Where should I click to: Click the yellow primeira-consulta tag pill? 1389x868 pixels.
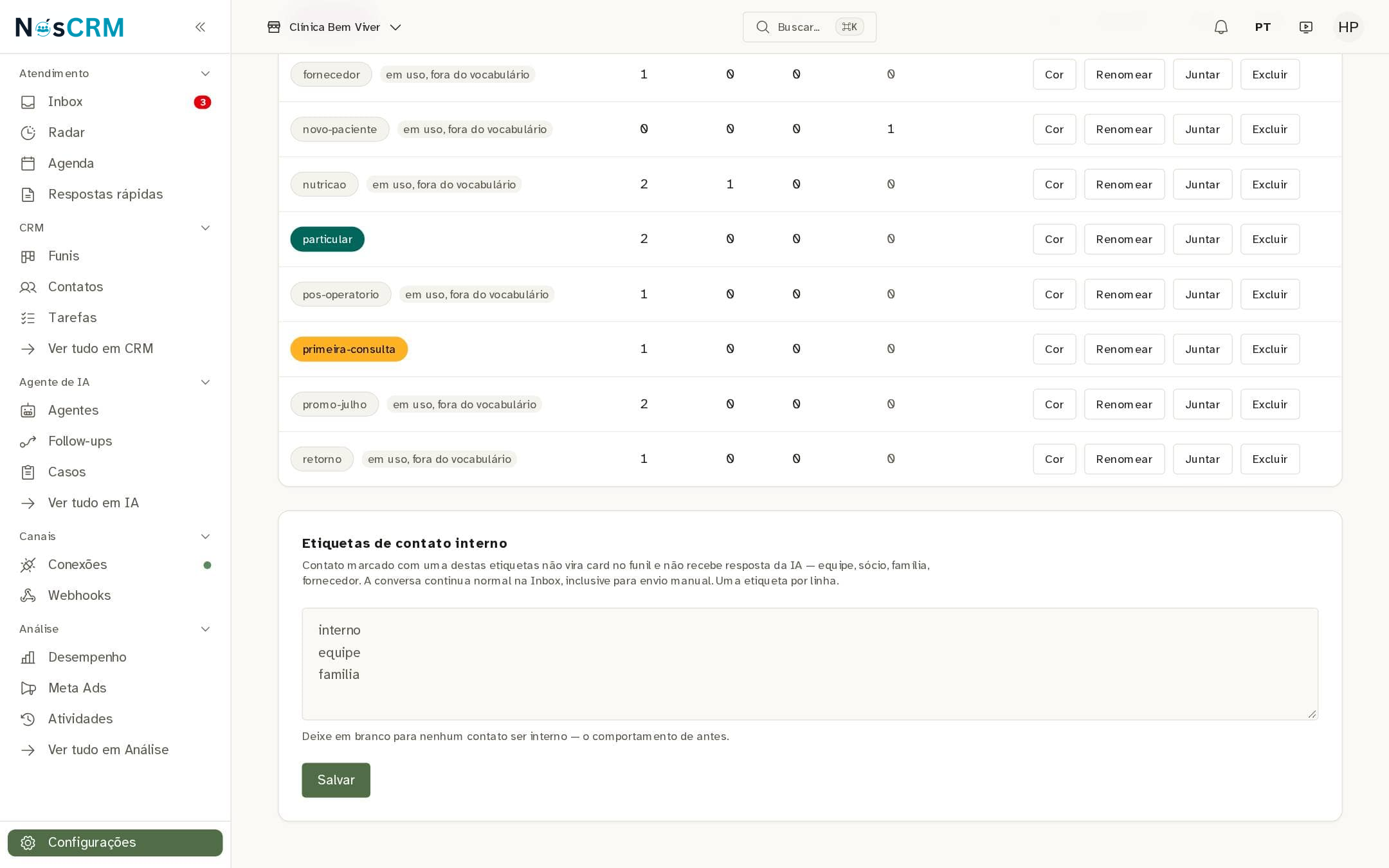(x=349, y=349)
